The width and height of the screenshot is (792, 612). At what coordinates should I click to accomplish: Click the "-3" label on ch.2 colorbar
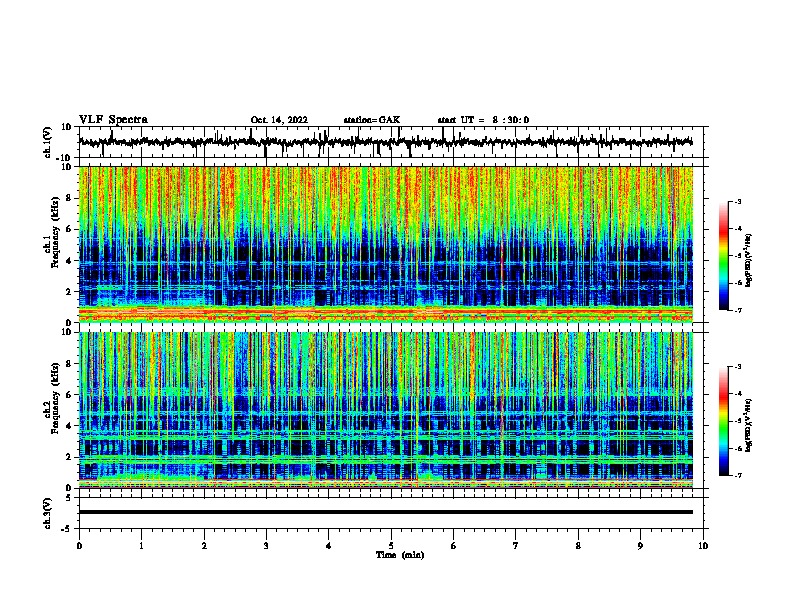tap(737, 367)
